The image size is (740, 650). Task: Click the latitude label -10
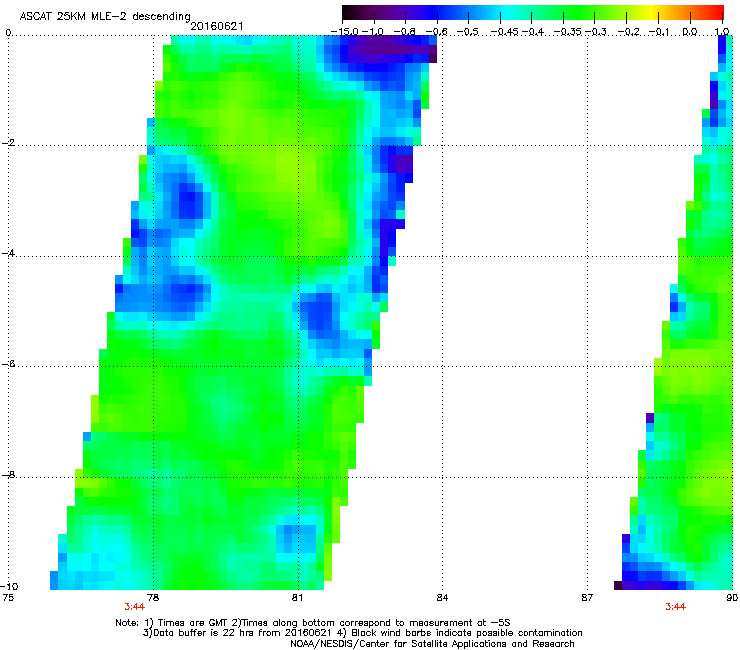tap(10, 586)
